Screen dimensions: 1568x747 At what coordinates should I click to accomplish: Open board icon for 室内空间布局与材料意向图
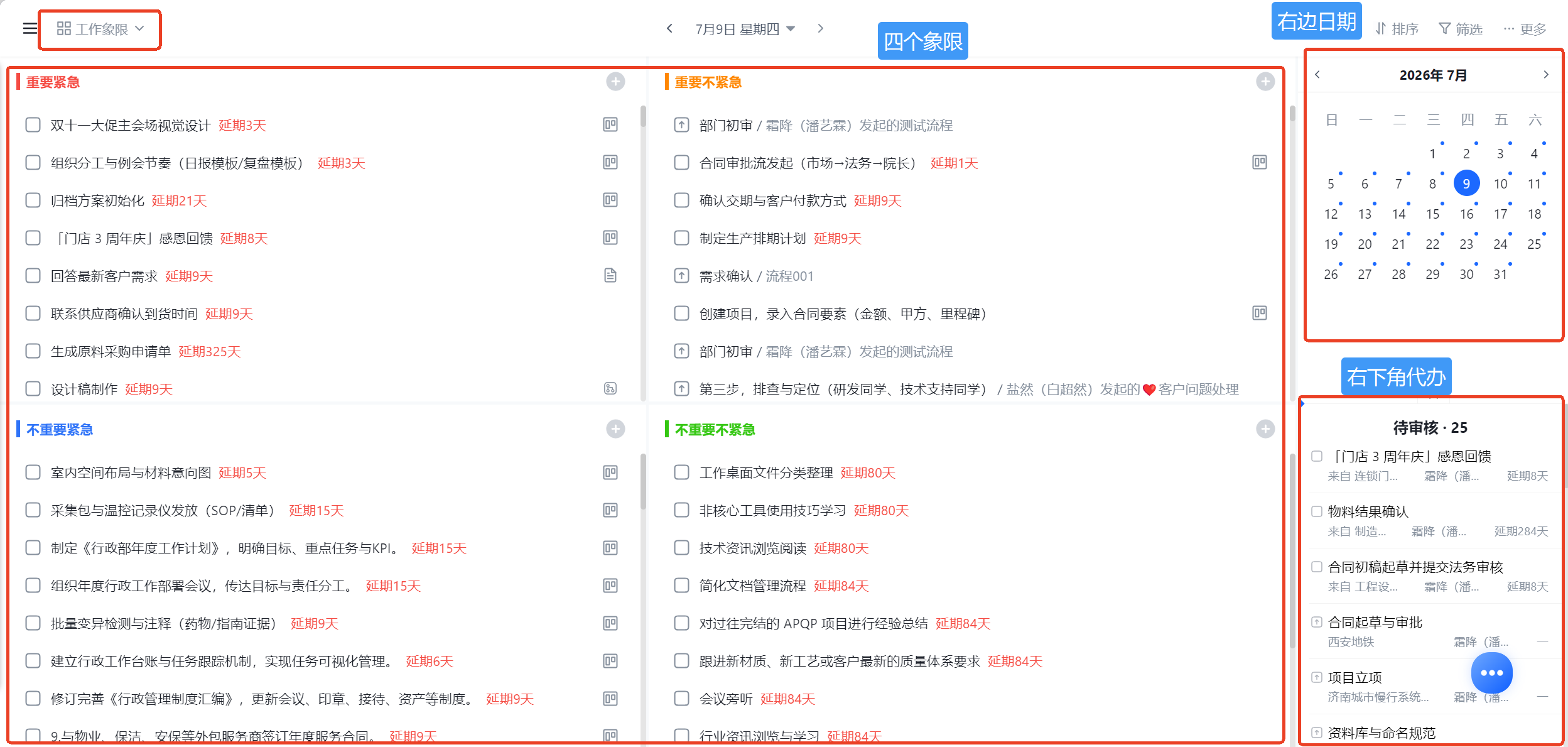(610, 472)
